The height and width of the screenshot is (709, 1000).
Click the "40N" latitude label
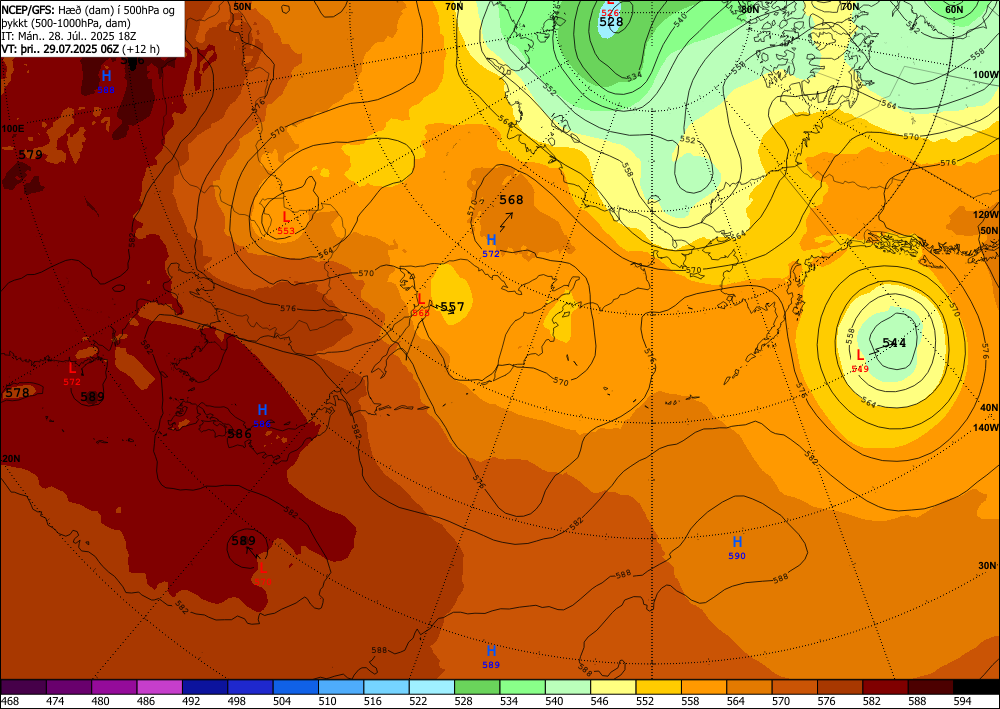coord(989,408)
